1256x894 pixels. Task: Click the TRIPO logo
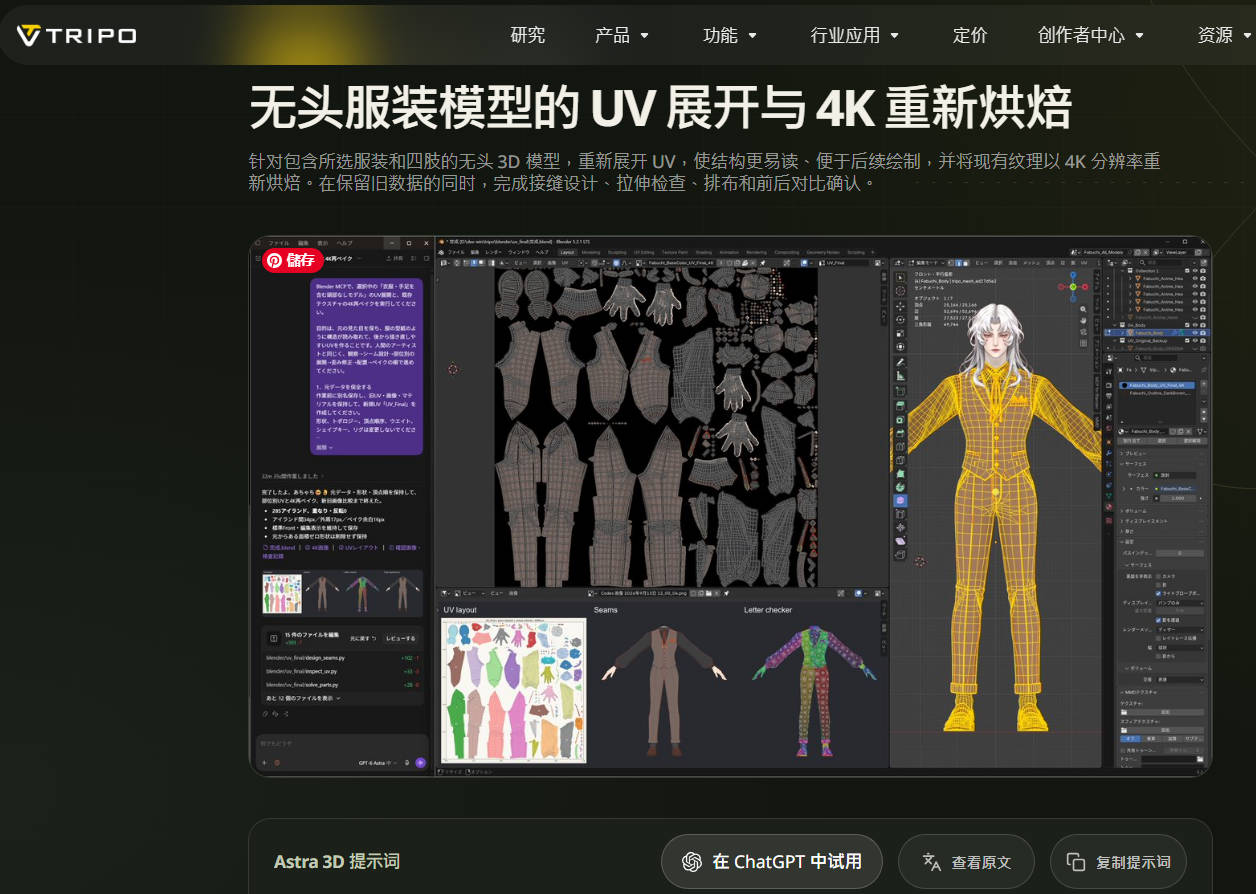click(77, 35)
